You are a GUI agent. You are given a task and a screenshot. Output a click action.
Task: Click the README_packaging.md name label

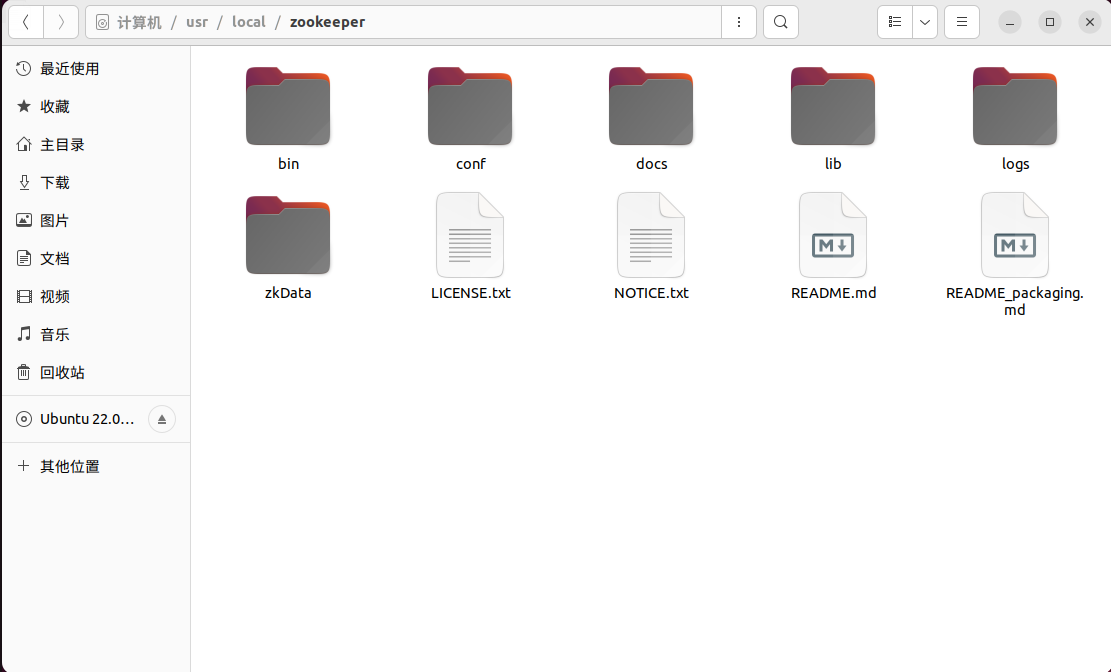[x=1015, y=301]
